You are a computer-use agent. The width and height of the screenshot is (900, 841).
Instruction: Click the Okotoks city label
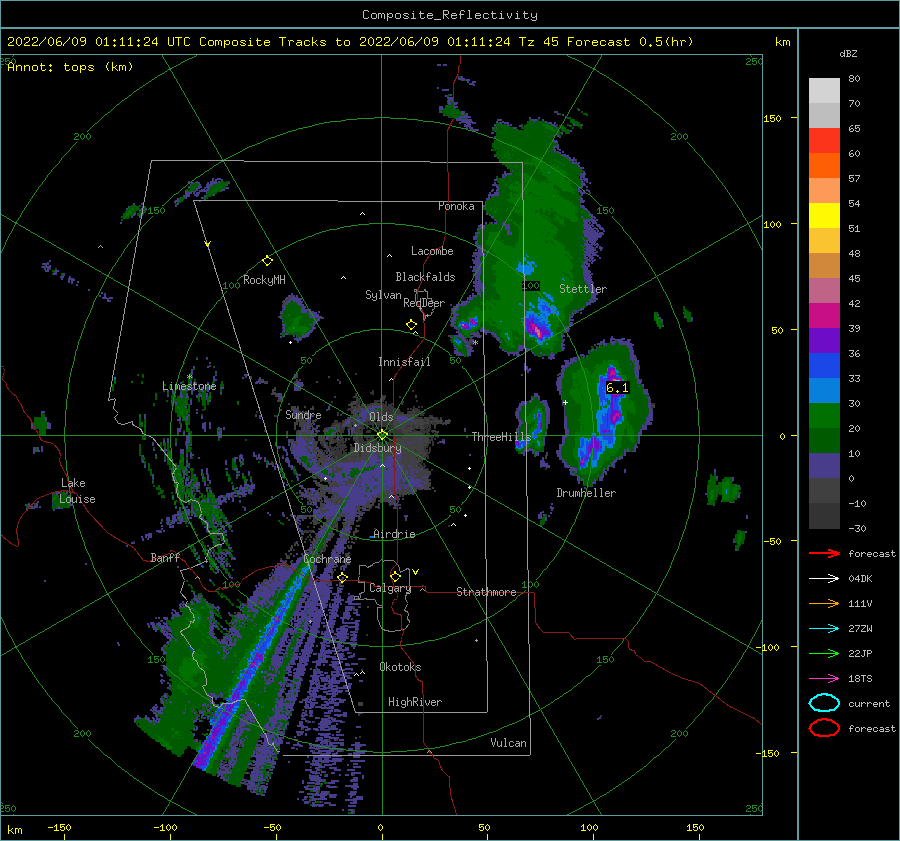coord(400,668)
